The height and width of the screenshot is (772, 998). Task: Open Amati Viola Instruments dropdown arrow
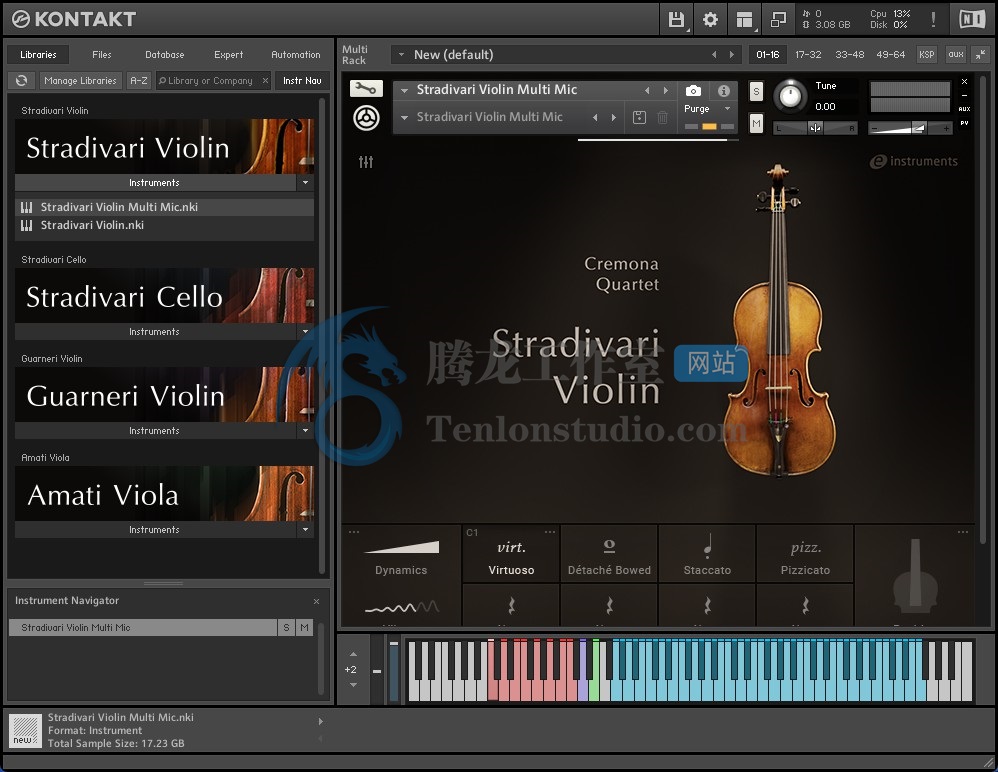(x=306, y=530)
